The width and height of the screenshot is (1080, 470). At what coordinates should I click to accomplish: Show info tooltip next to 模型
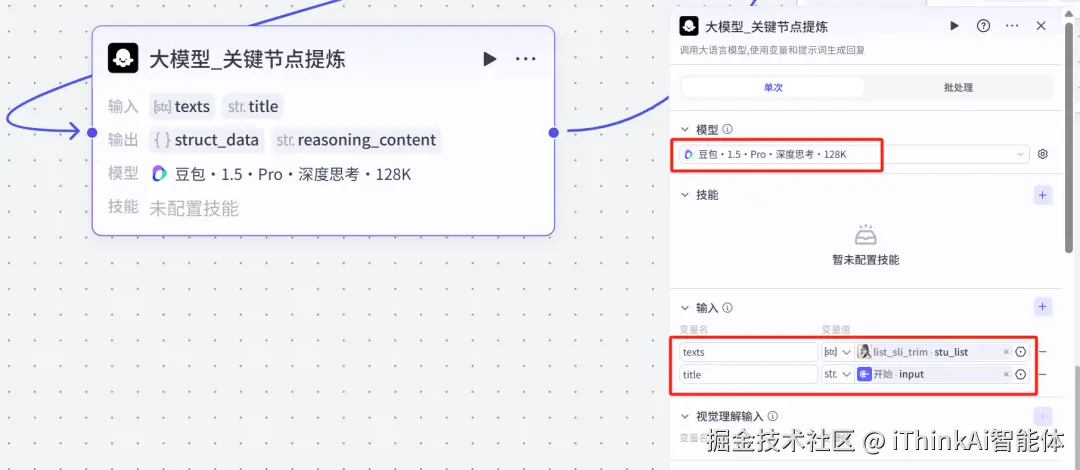point(727,129)
